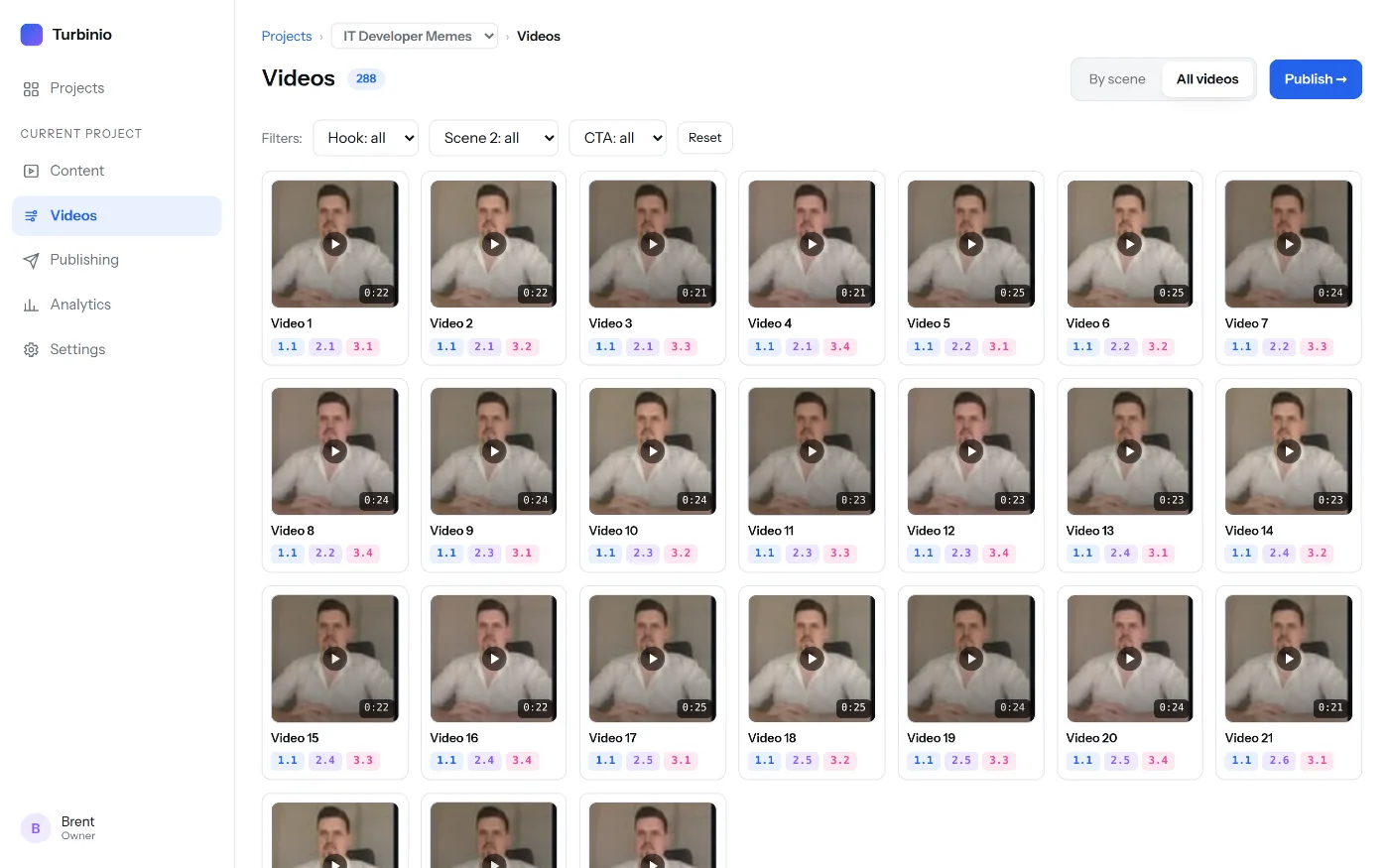
Task: Click the Video 20 title
Action: point(1091,738)
